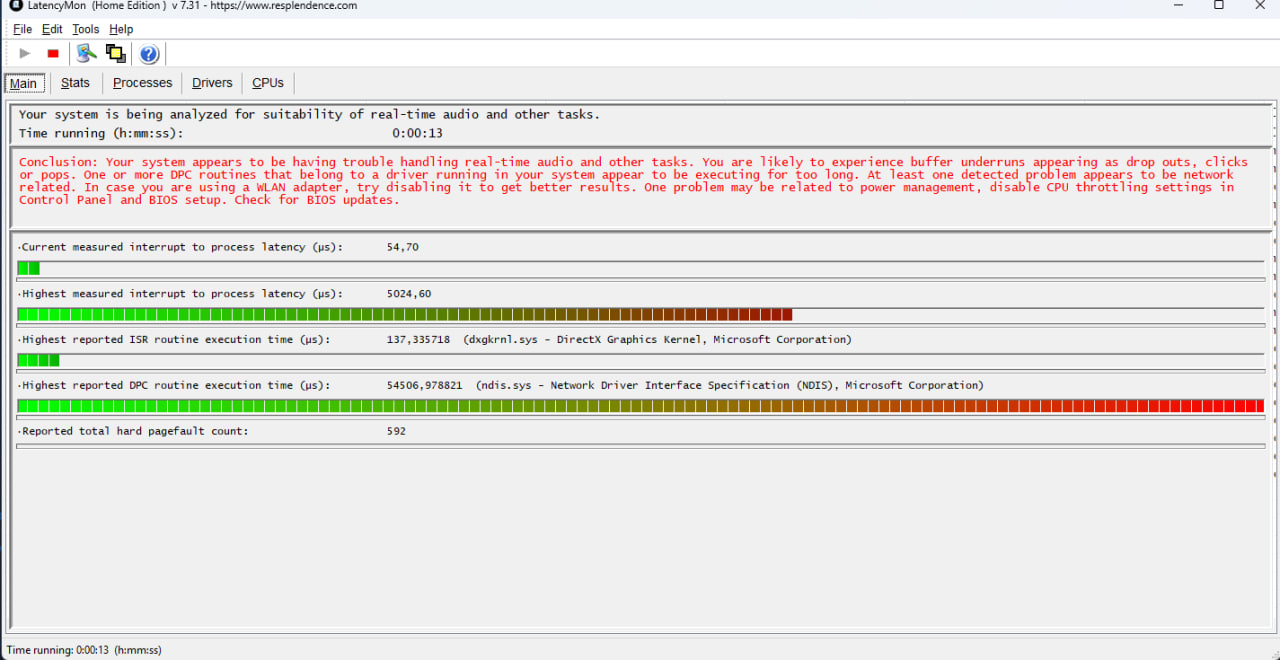Click the current latency value 54,70
Viewport: 1280px width, 660px height.
pos(403,247)
